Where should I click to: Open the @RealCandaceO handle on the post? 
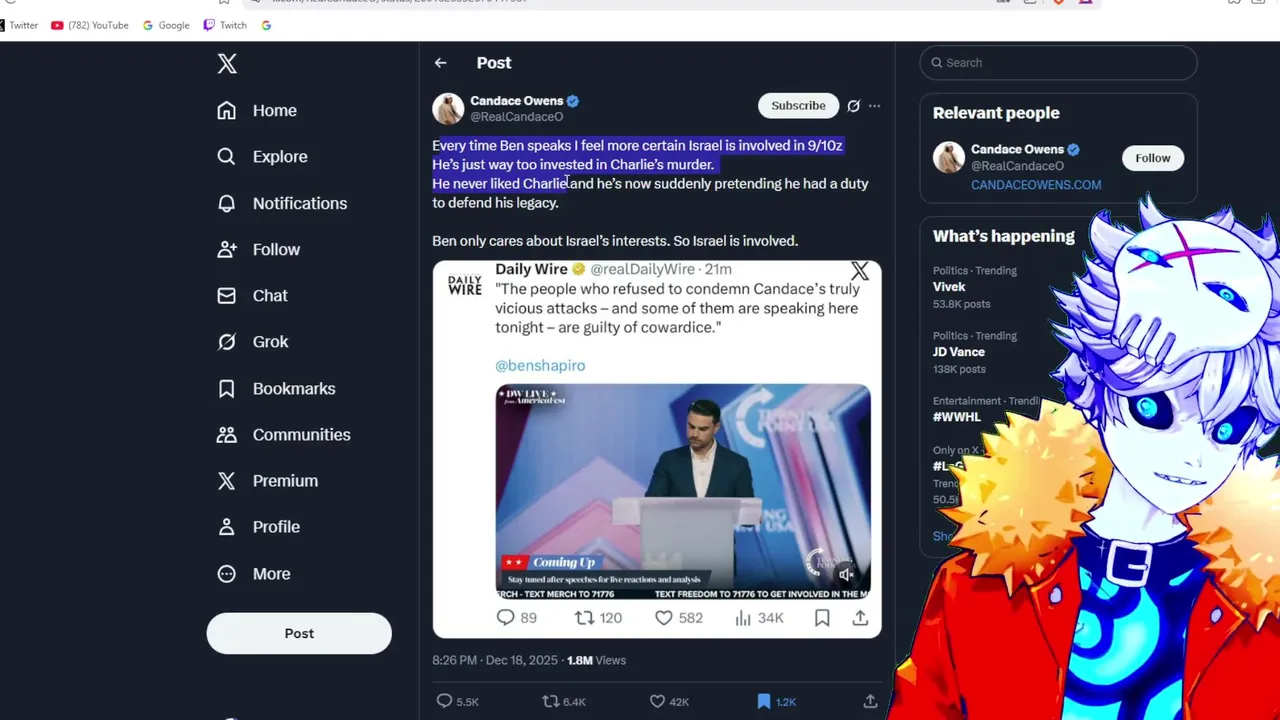[517, 117]
